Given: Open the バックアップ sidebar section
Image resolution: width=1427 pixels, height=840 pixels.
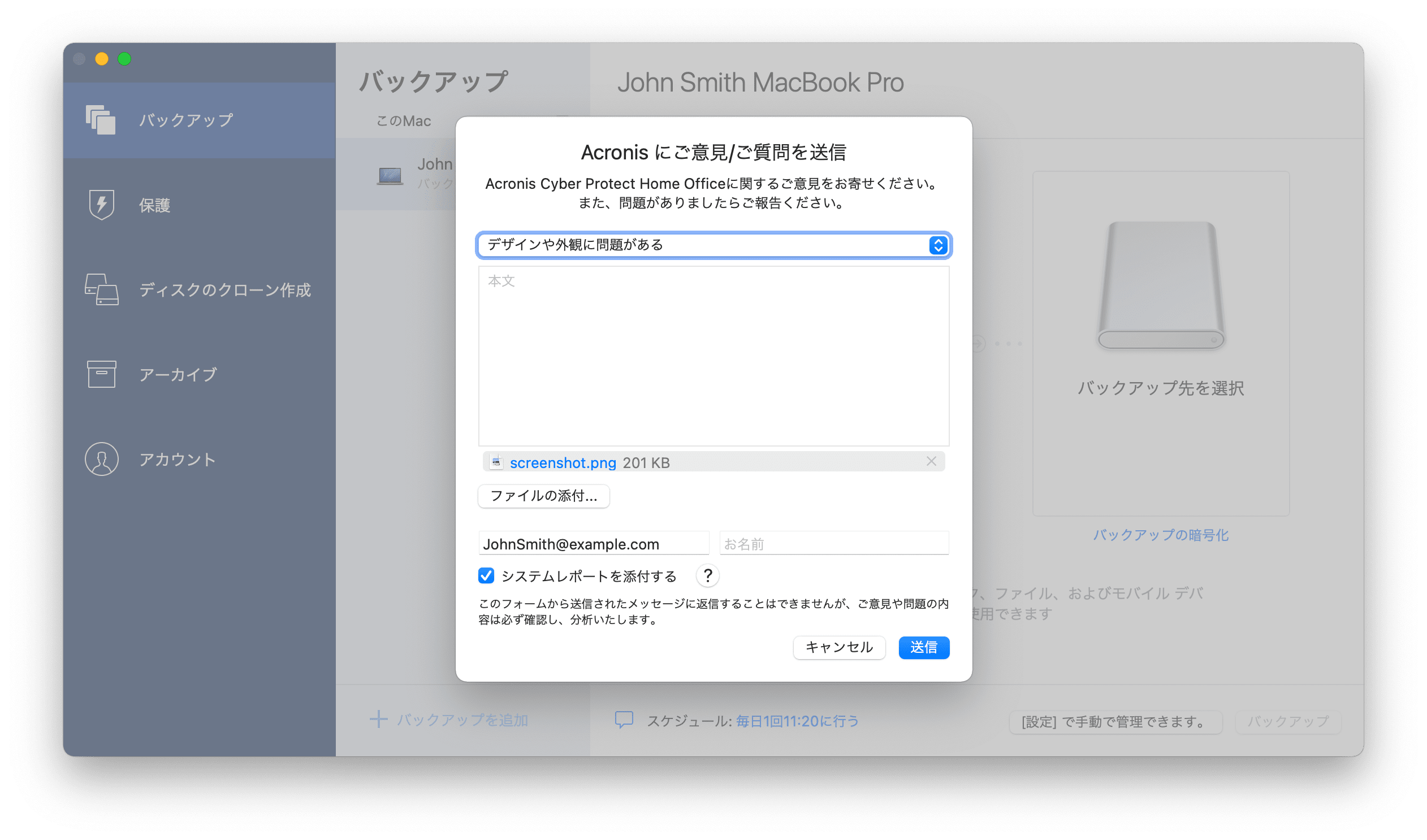Looking at the screenshot, I should tap(199, 120).
